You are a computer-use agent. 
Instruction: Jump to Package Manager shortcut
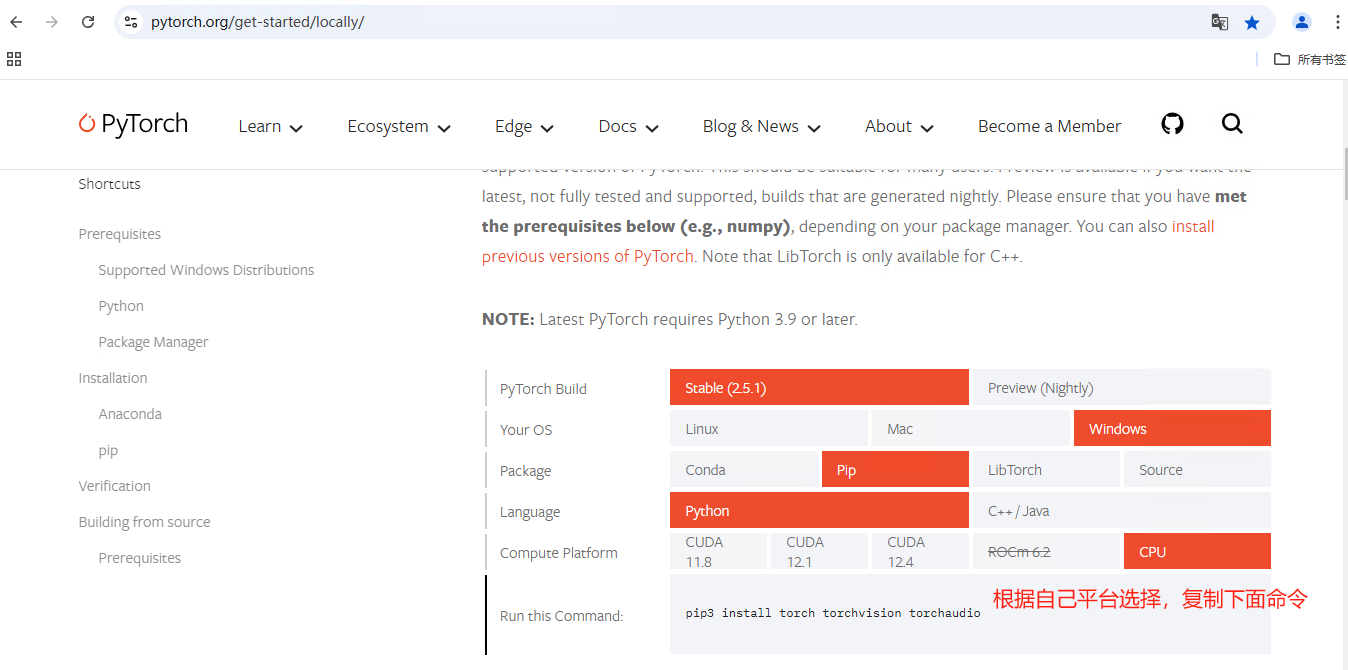pos(153,342)
